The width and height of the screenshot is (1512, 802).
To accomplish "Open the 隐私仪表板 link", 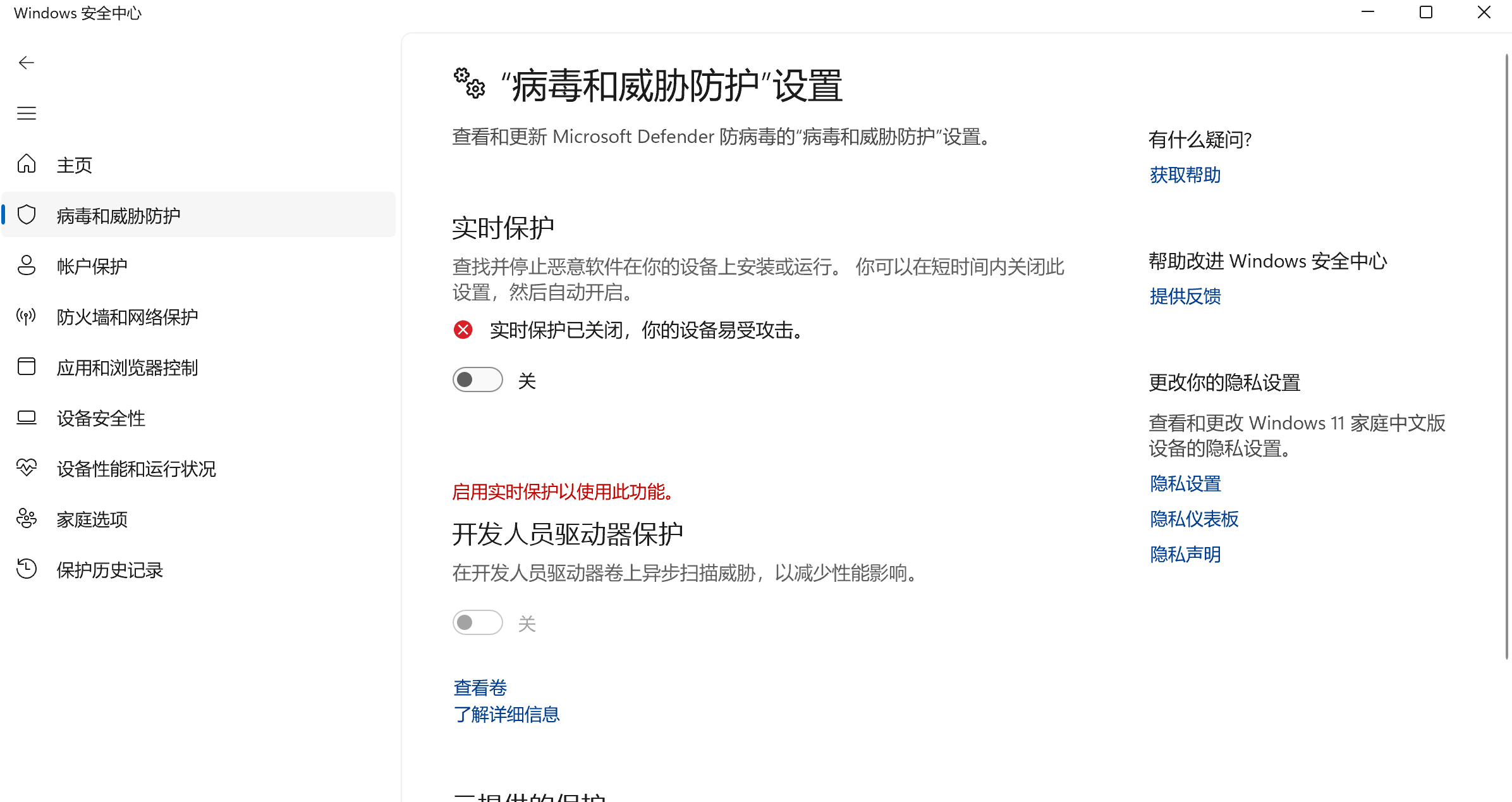I will click(x=1193, y=519).
